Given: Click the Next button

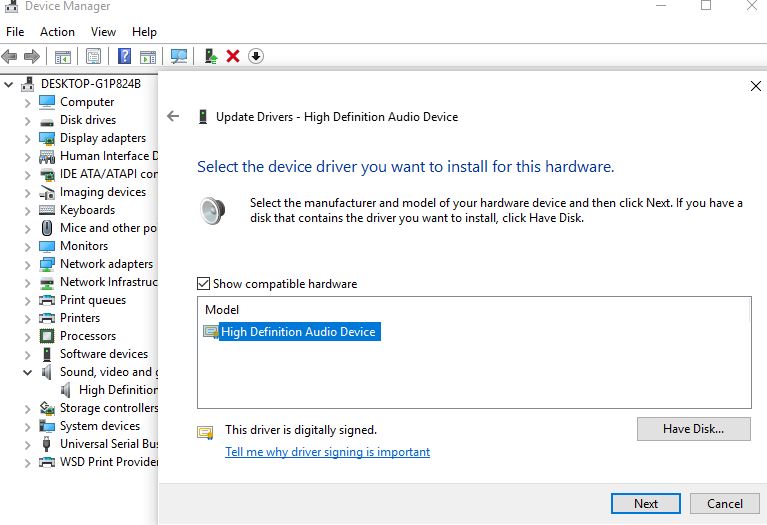Looking at the screenshot, I should pos(645,503).
